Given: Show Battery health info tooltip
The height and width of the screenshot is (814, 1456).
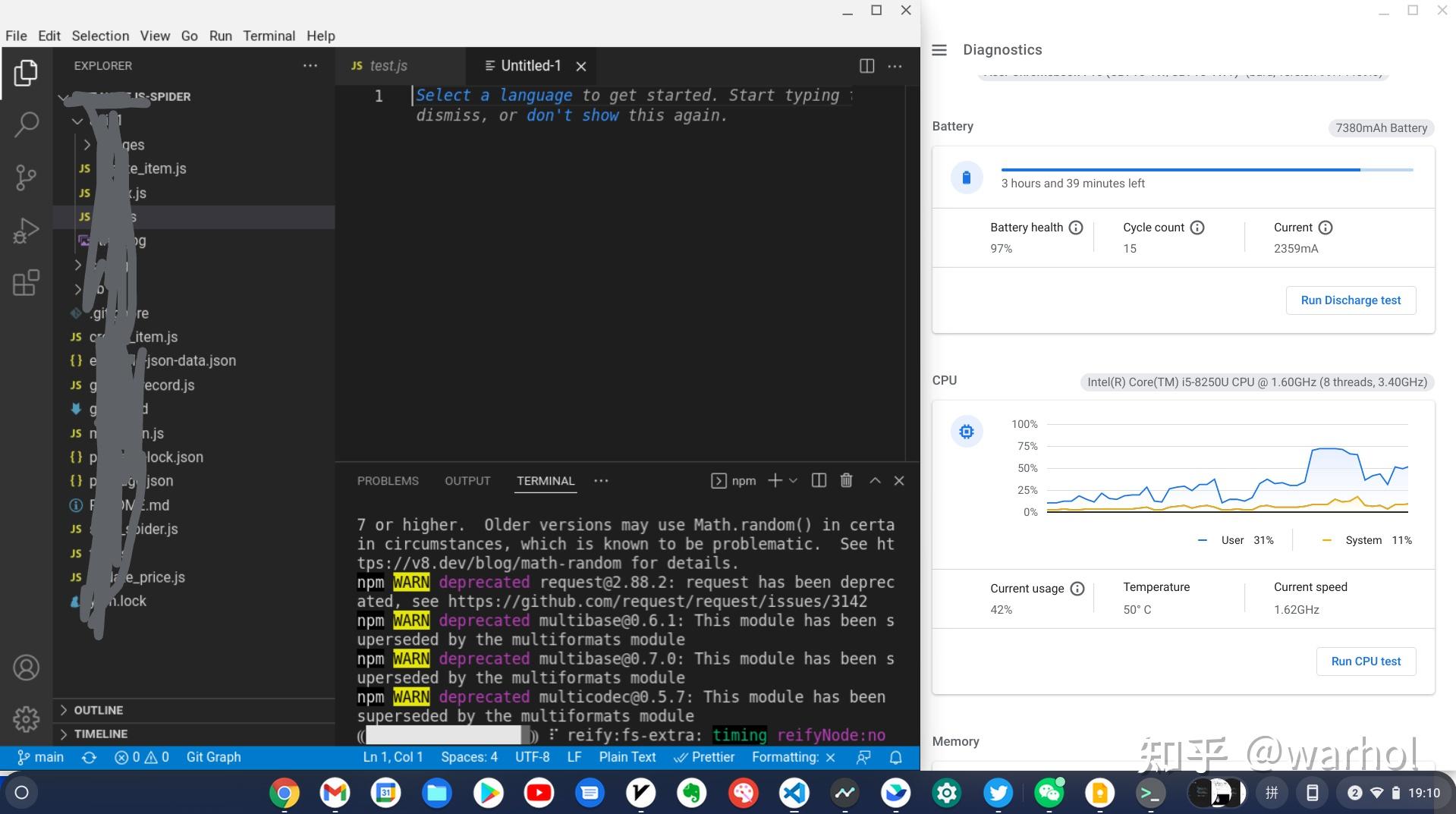Looking at the screenshot, I should (1076, 228).
